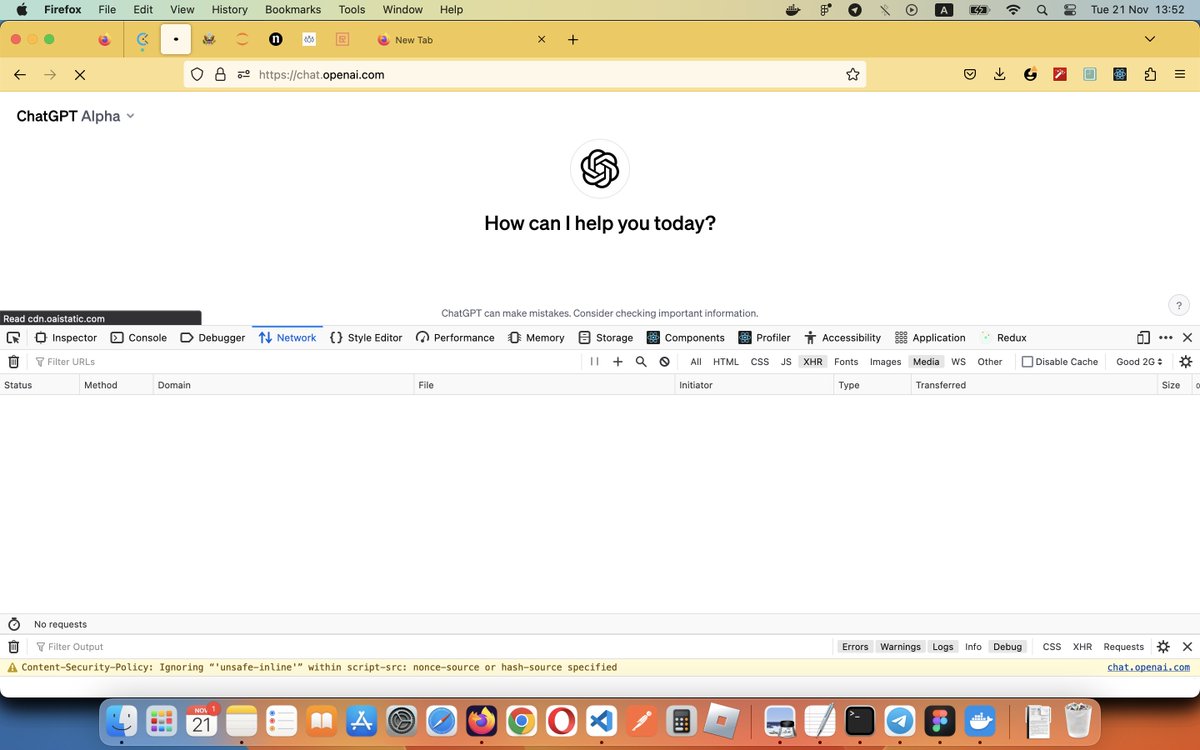Open the React Components panel
1200x750 pixels.
click(x=686, y=338)
